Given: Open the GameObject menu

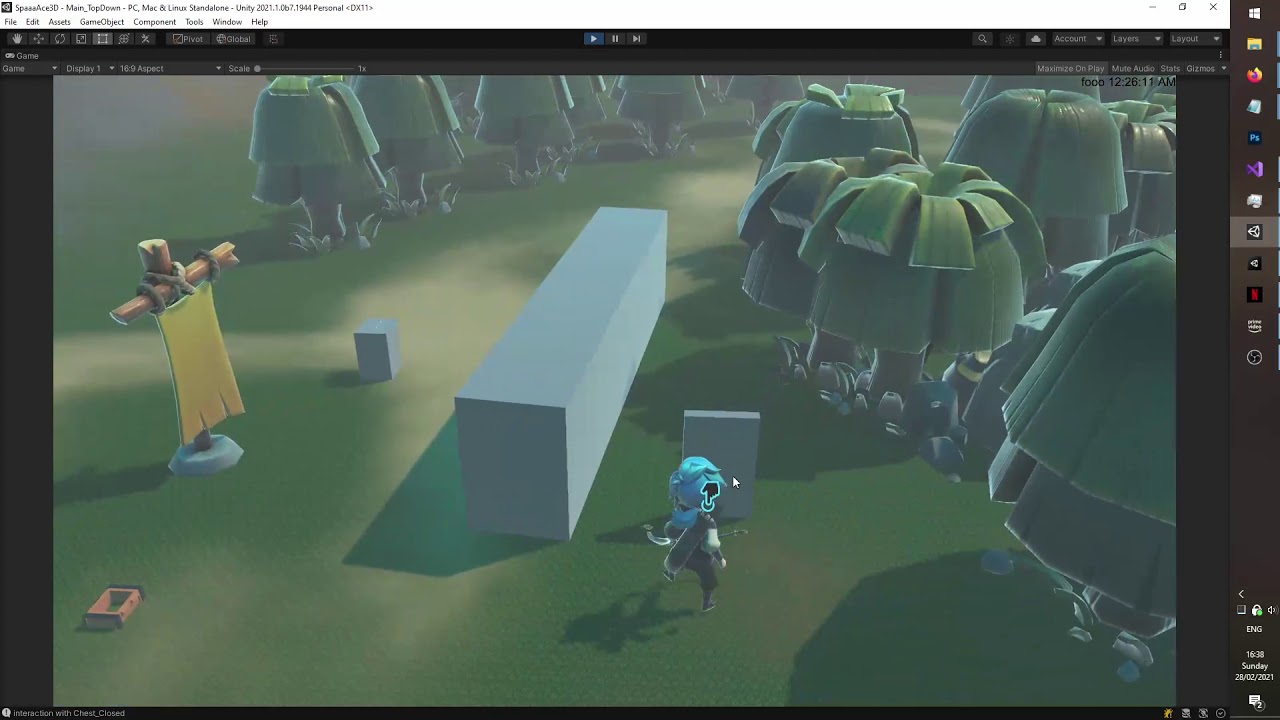Looking at the screenshot, I should coord(102,22).
